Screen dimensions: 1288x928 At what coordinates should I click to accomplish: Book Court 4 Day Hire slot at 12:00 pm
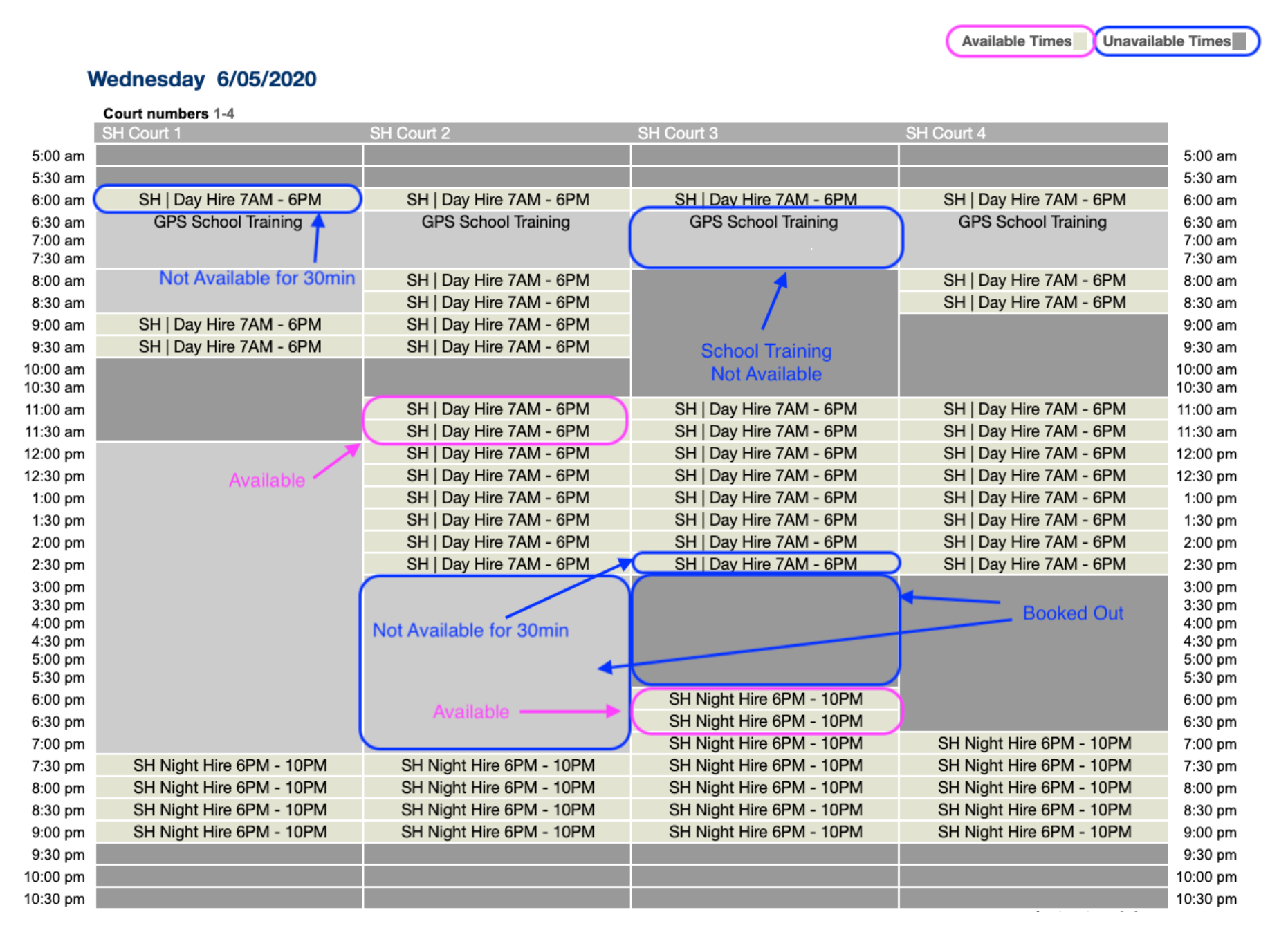(1033, 453)
